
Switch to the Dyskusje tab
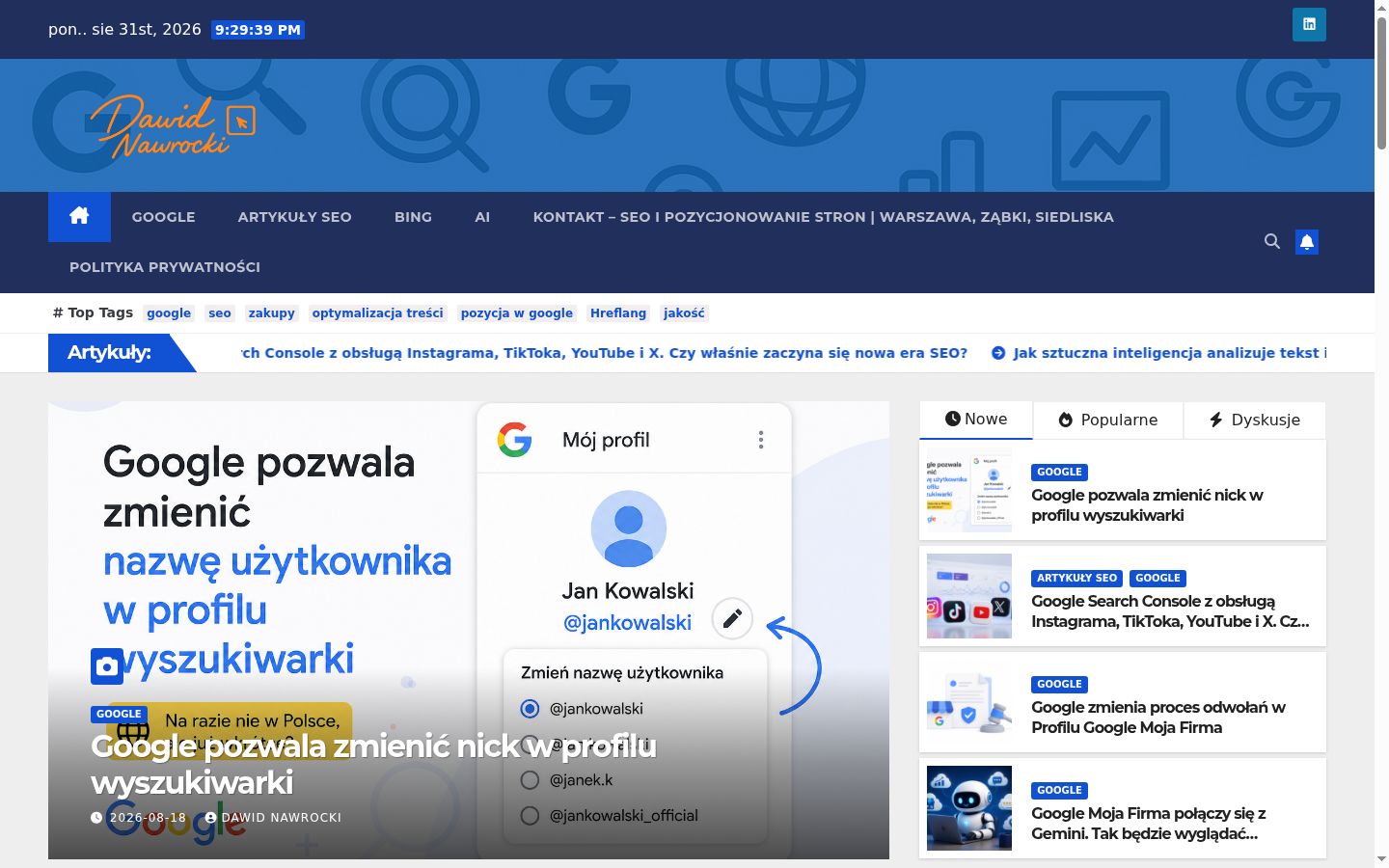point(1254,420)
